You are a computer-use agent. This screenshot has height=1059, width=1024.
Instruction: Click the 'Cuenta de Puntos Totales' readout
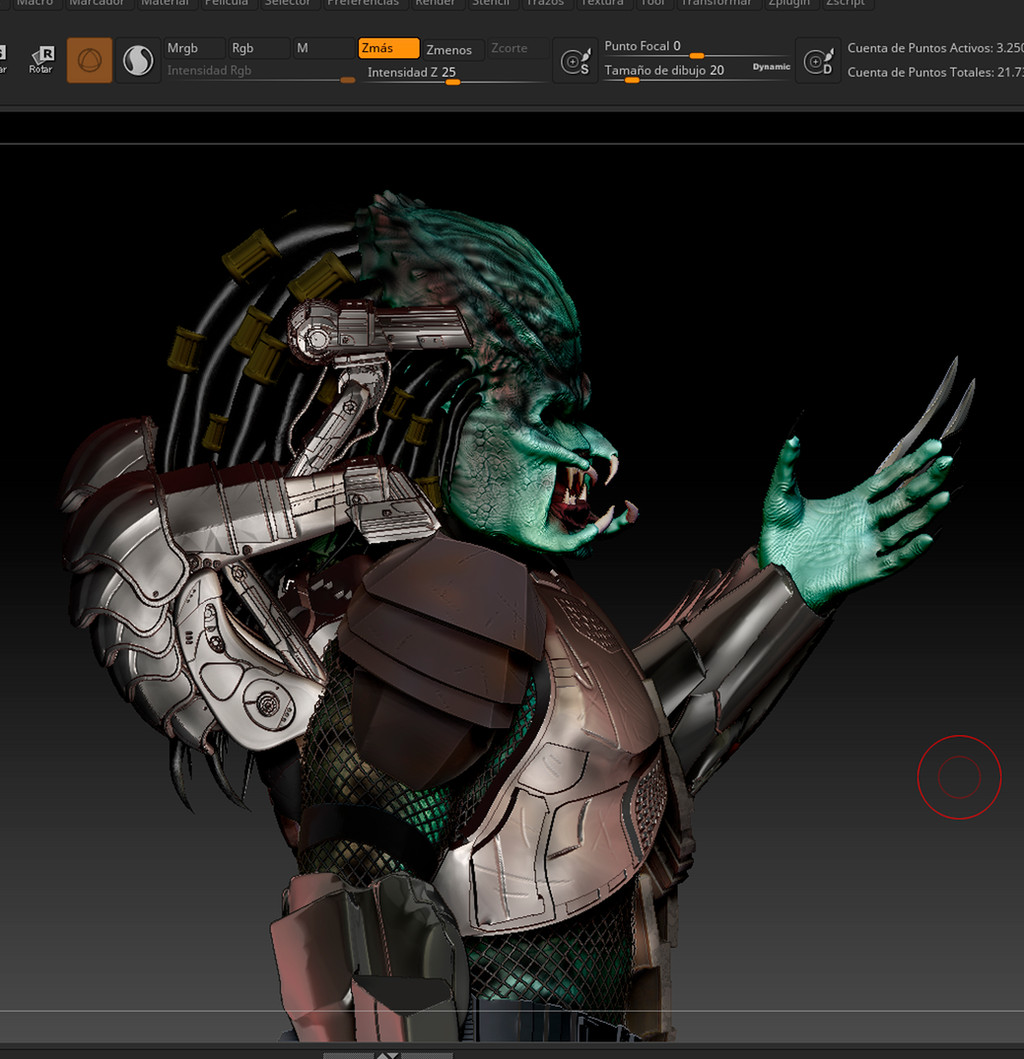936,72
